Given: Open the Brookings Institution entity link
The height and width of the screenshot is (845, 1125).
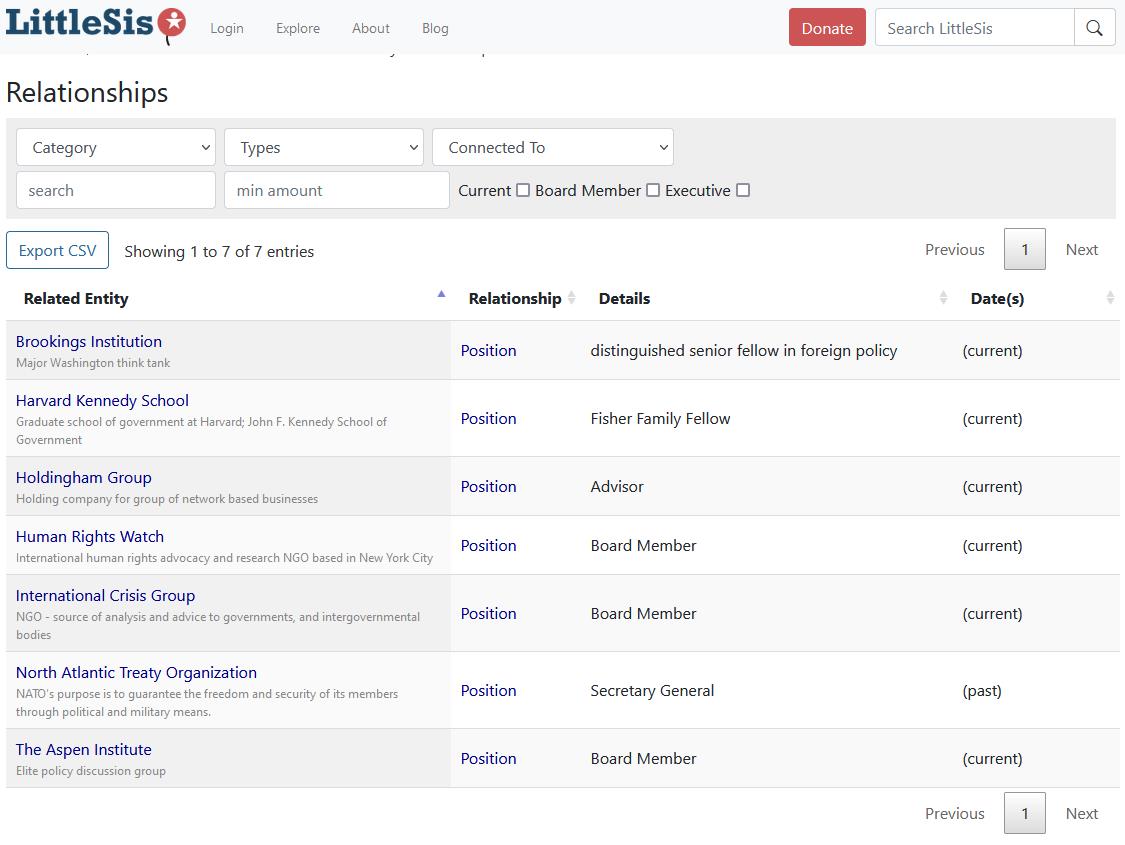Looking at the screenshot, I should (x=89, y=341).
